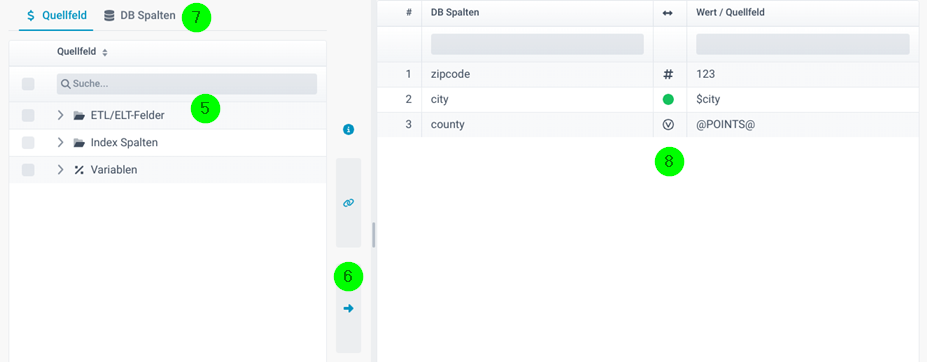Click the green dot in city row
This screenshot has width=927, height=362.
(668, 99)
